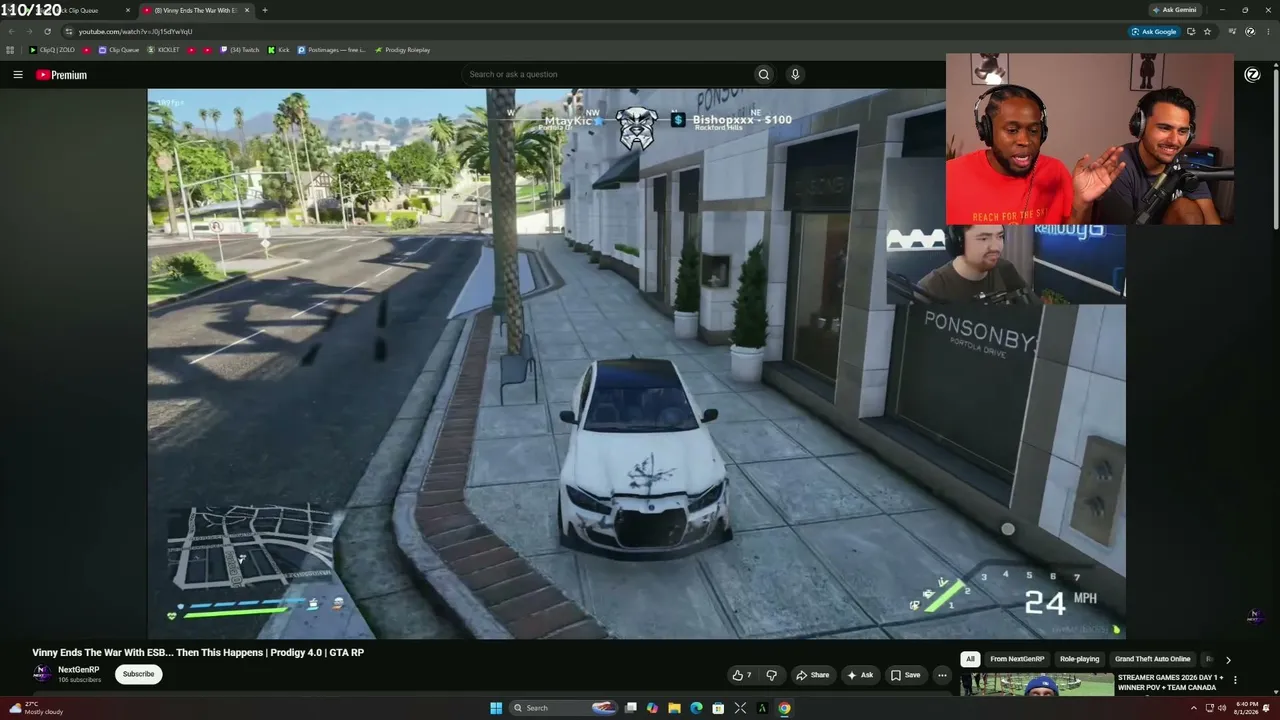Open the ClipQ | ZOLO bookmark

[x=52, y=50]
